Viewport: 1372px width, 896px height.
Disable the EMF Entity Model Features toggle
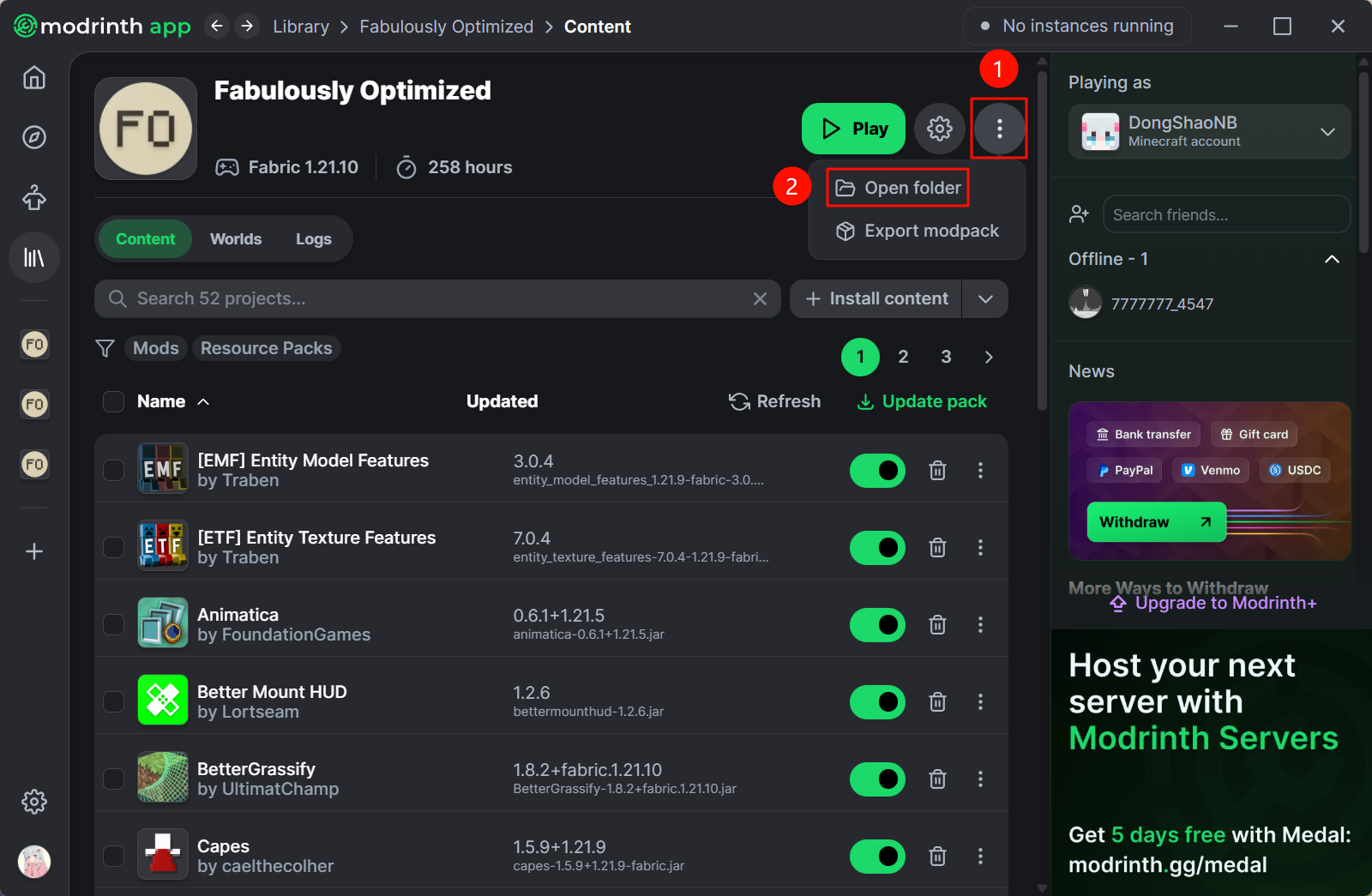click(x=877, y=471)
